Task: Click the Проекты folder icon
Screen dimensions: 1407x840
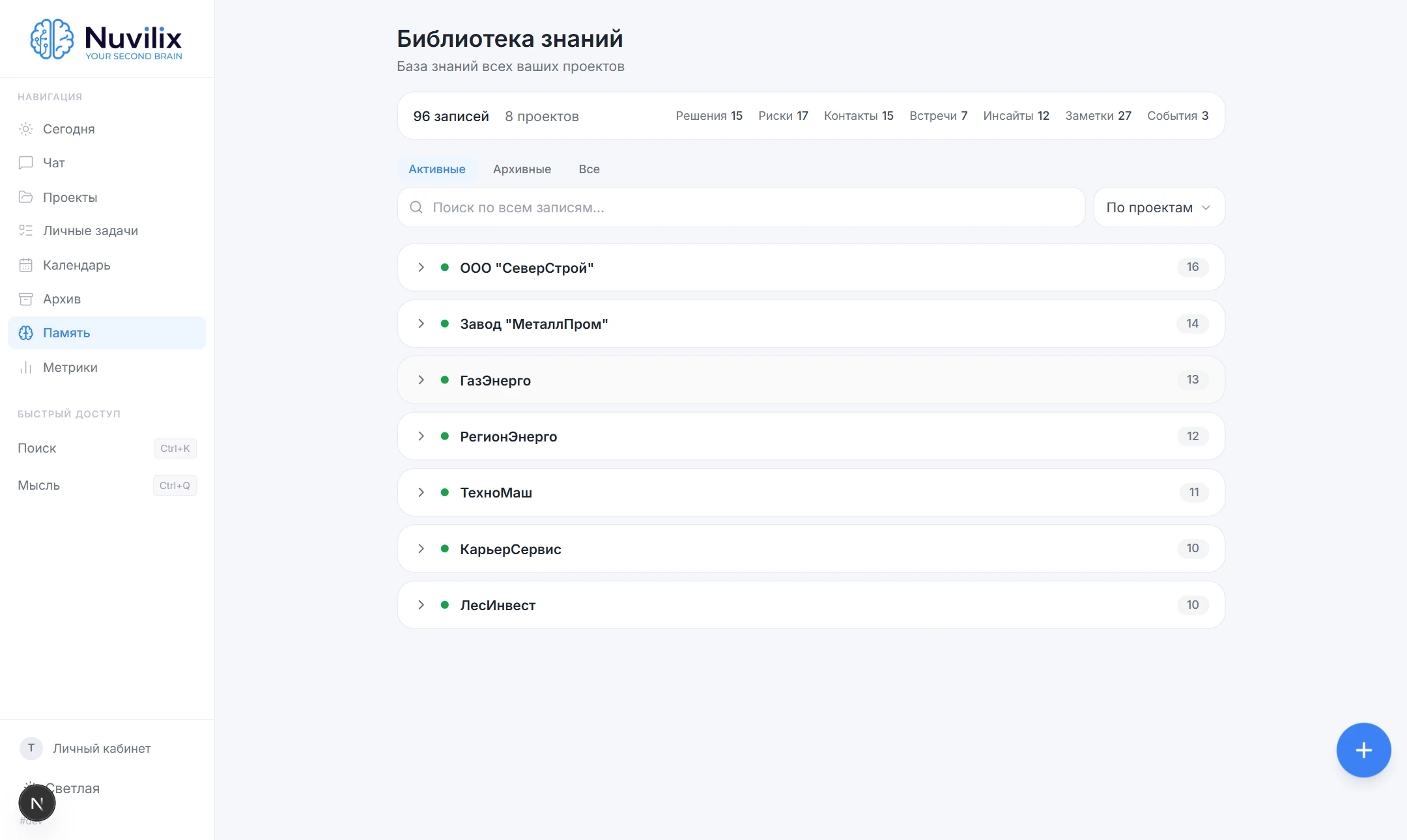Action: coord(25,197)
